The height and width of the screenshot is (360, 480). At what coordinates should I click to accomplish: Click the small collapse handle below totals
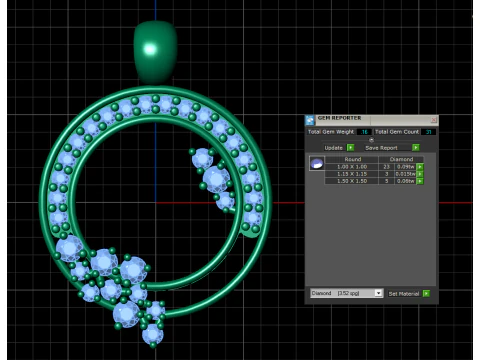coord(371,140)
